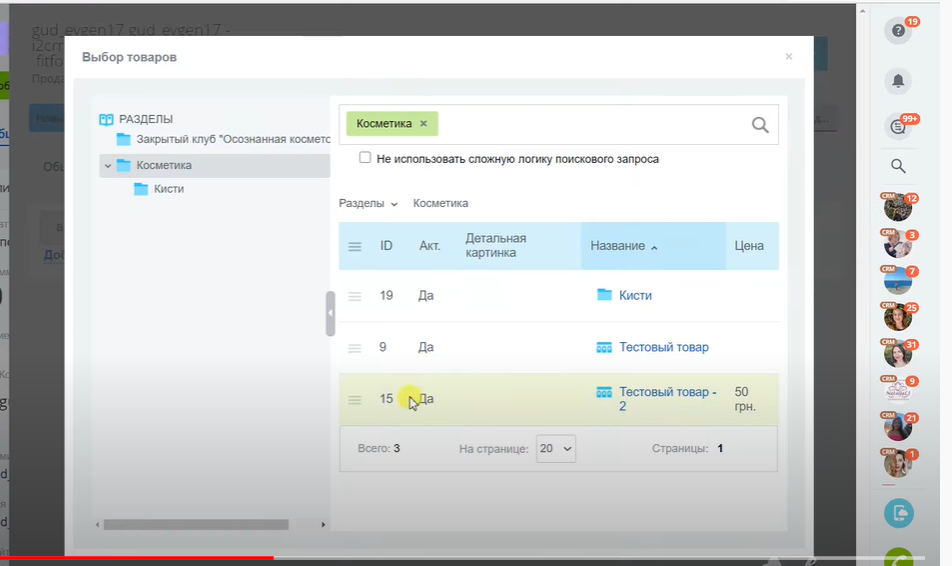Viewport: 952px width, 566px height.
Task: Select the Закрытый клуб section in tree
Action: (x=233, y=139)
